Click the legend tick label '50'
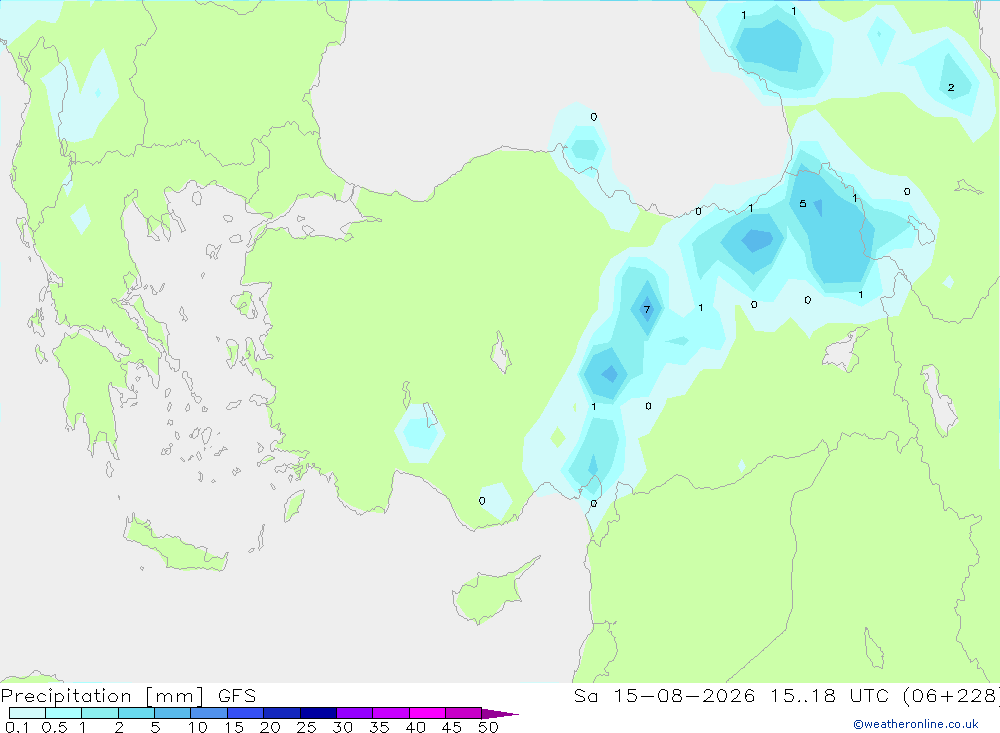1000x733 pixels. 488,727
